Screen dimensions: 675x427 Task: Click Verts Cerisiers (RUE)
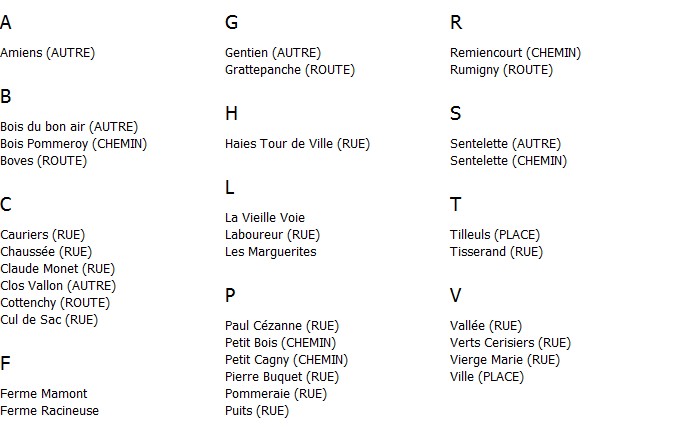tap(510, 343)
